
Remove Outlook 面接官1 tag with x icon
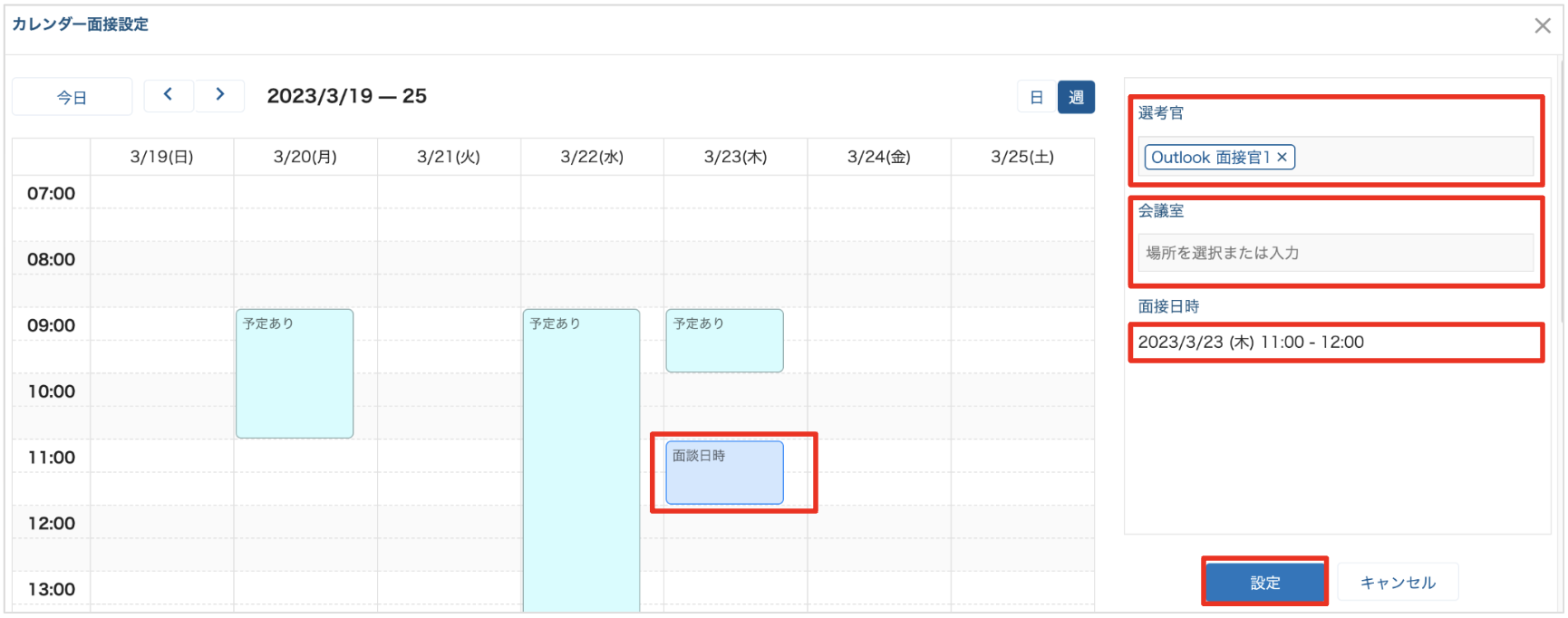(1282, 158)
